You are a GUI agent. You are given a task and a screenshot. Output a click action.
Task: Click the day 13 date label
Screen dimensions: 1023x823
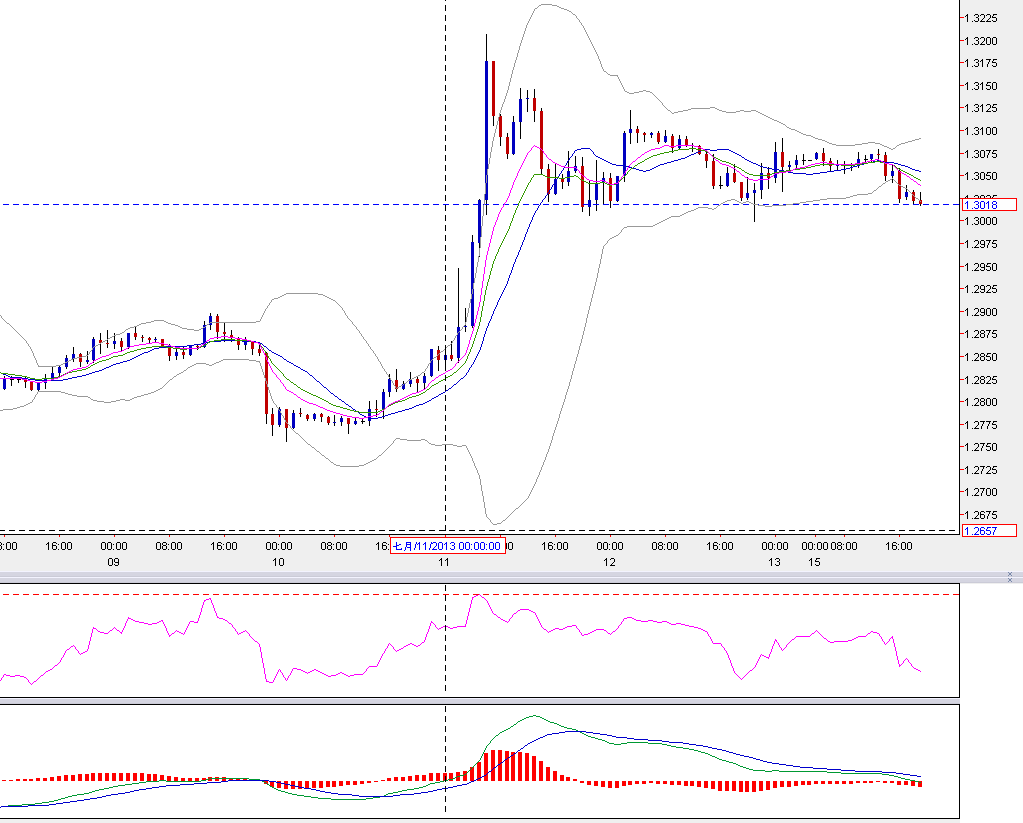(x=774, y=562)
